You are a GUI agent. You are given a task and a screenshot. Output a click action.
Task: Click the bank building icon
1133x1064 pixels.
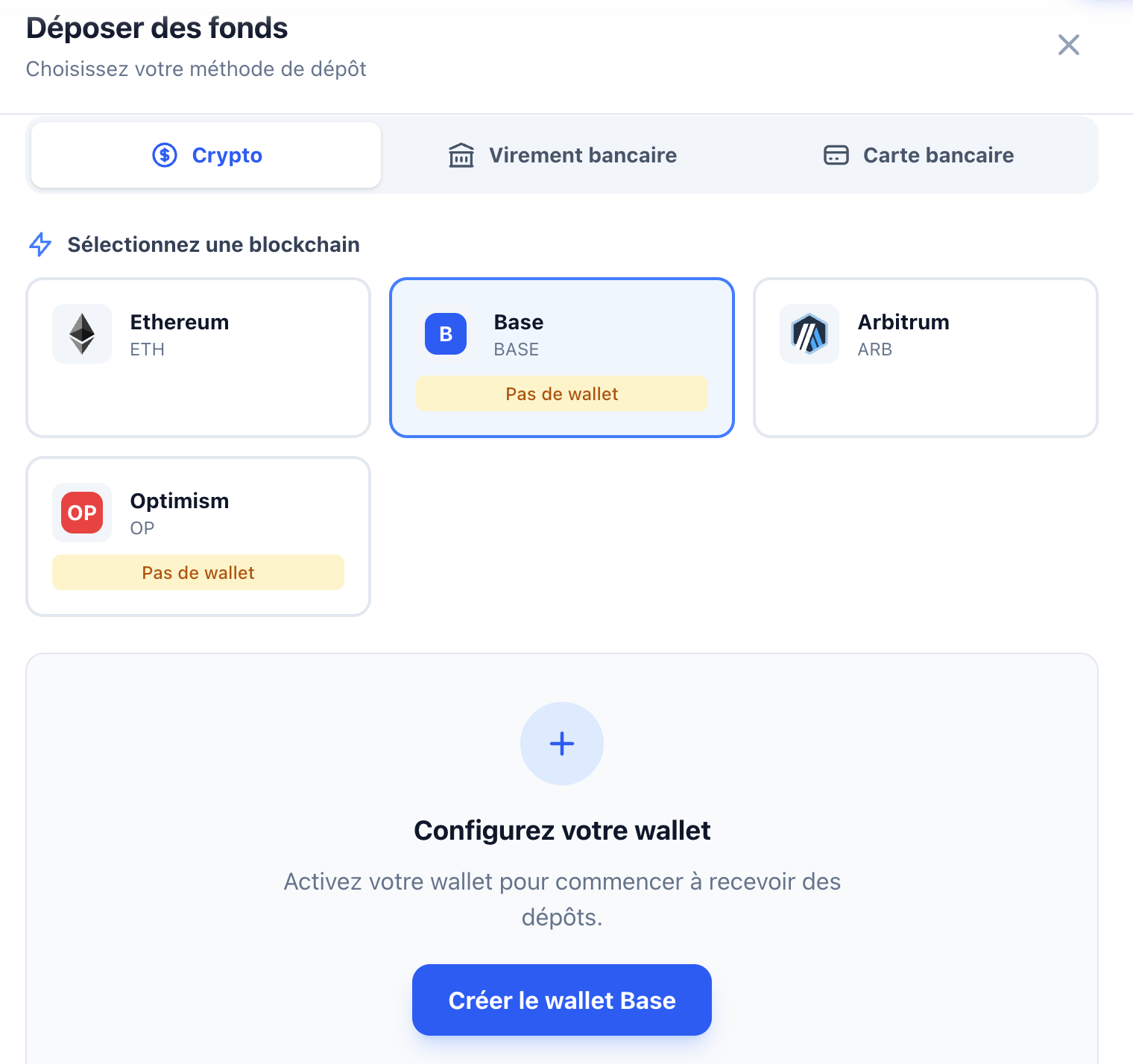tap(461, 155)
